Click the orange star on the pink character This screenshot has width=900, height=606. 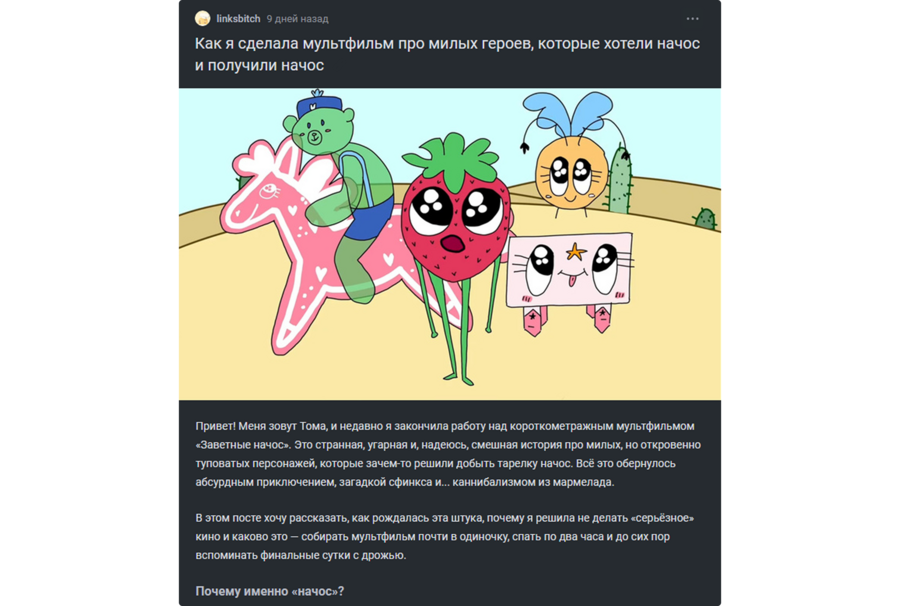click(x=576, y=251)
